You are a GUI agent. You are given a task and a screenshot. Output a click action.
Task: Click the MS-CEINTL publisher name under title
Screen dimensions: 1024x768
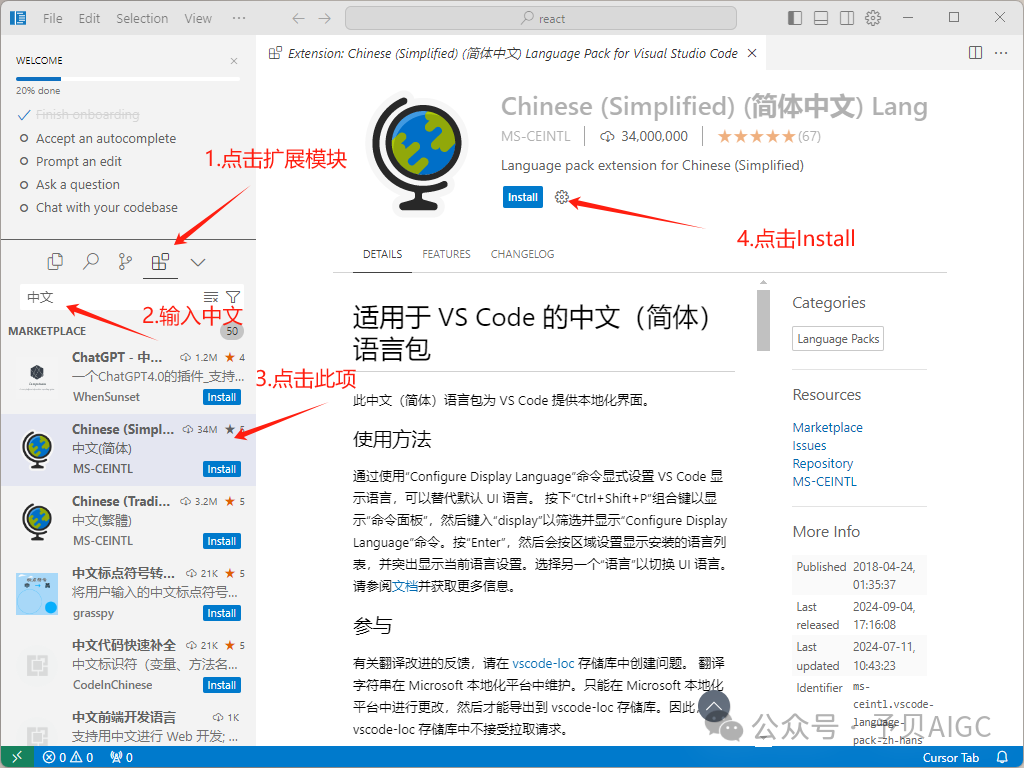[536, 136]
